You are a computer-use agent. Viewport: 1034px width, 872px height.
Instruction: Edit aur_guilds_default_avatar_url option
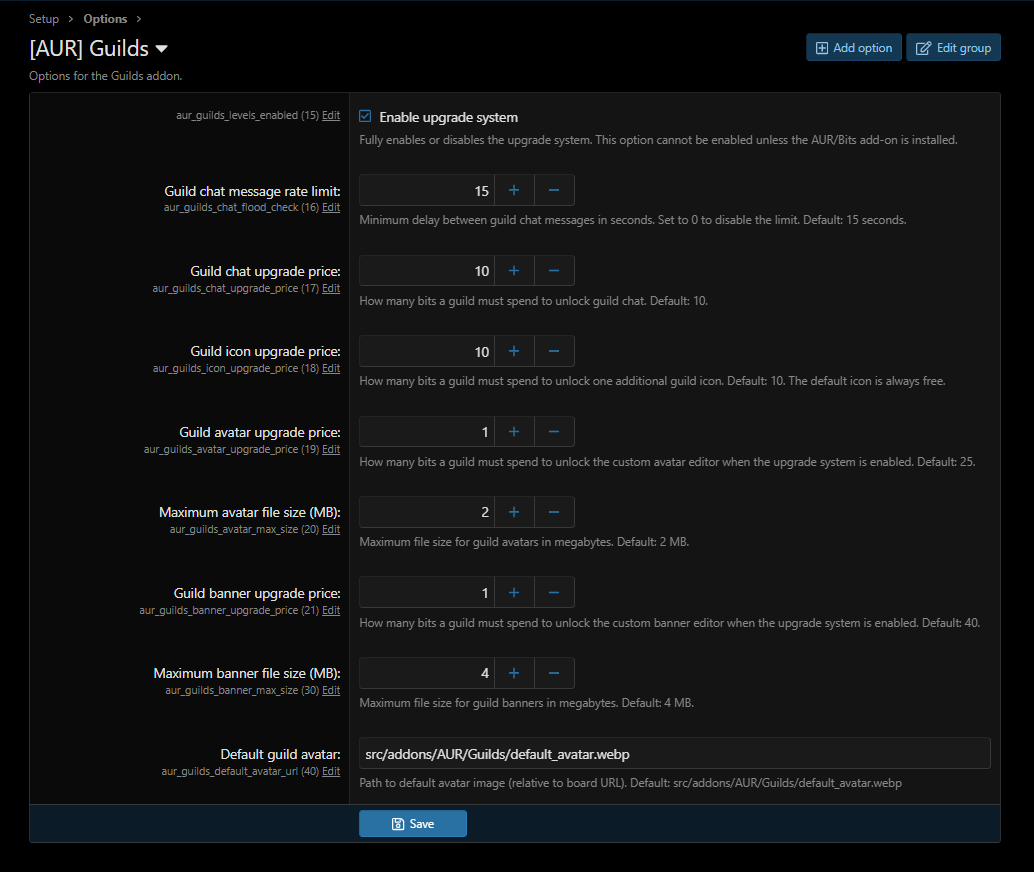pos(331,771)
